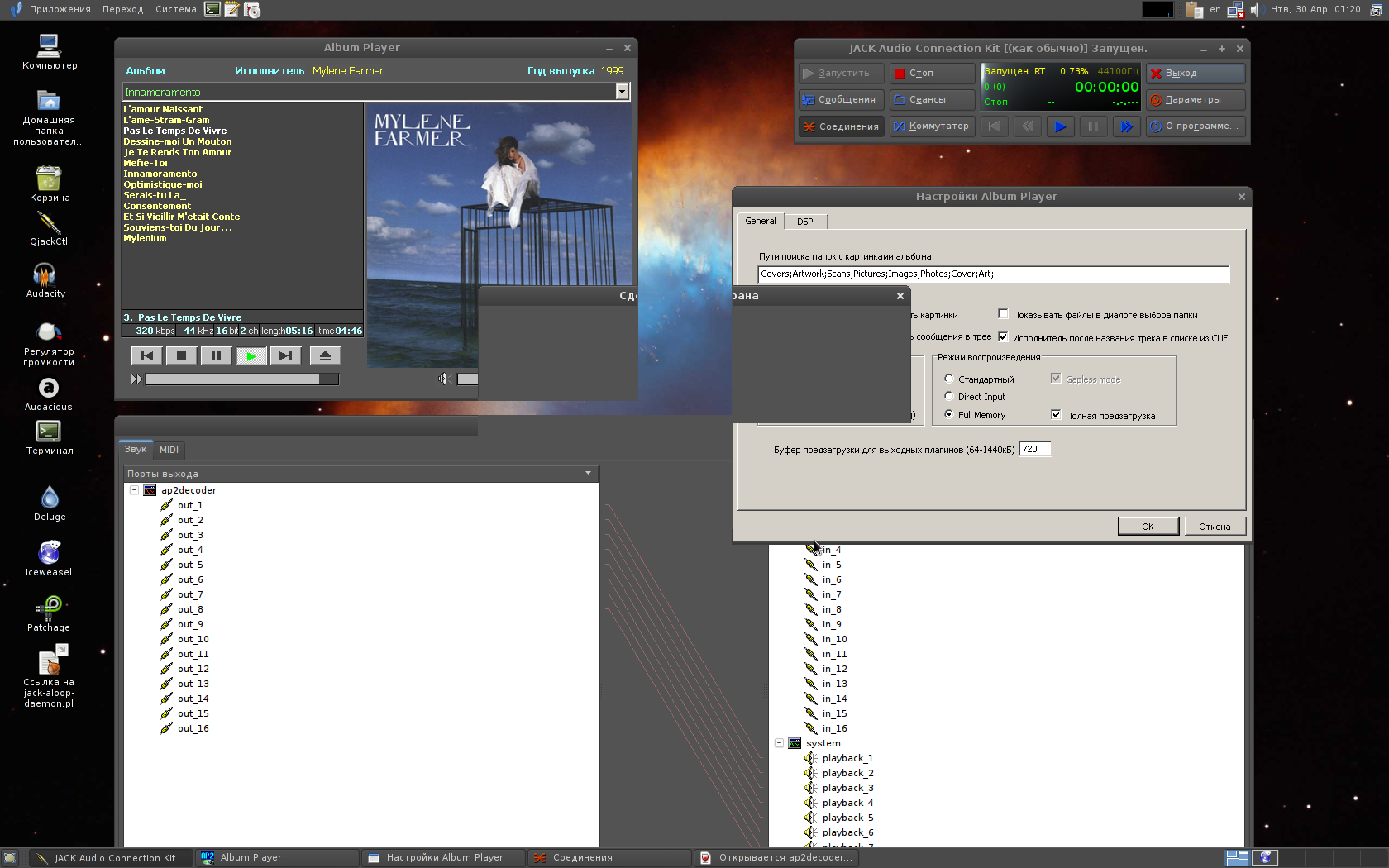Open Система menu

point(176,9)
